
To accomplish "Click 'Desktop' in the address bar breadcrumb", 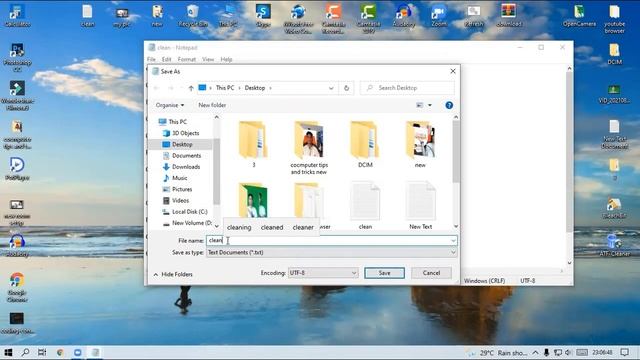I will [255, 88].
